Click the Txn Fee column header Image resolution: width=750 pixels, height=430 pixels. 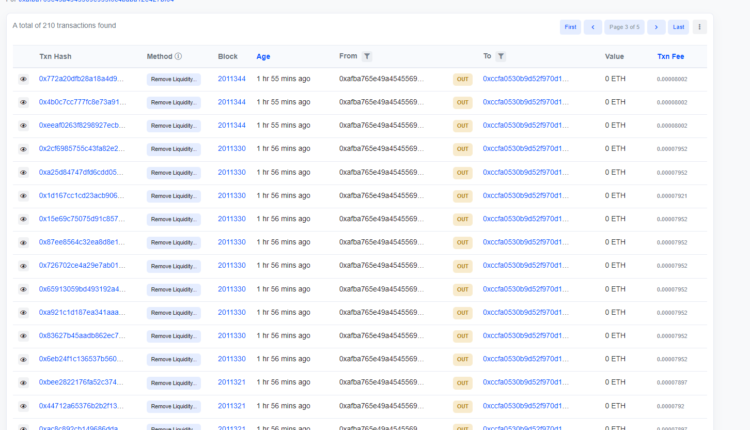(671, 57)
